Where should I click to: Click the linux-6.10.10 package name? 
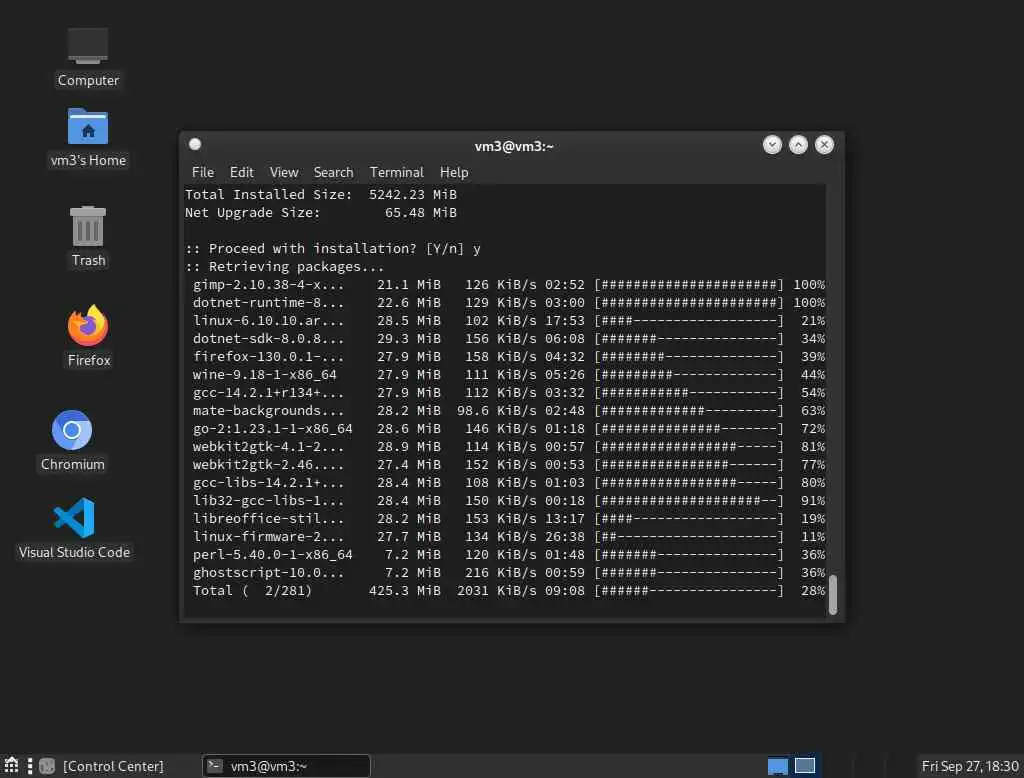click(268, 321)
